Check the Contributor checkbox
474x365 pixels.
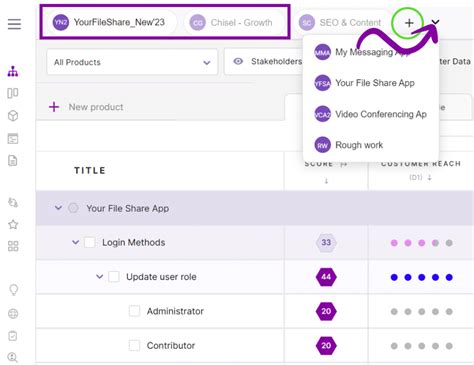point(134,346)
